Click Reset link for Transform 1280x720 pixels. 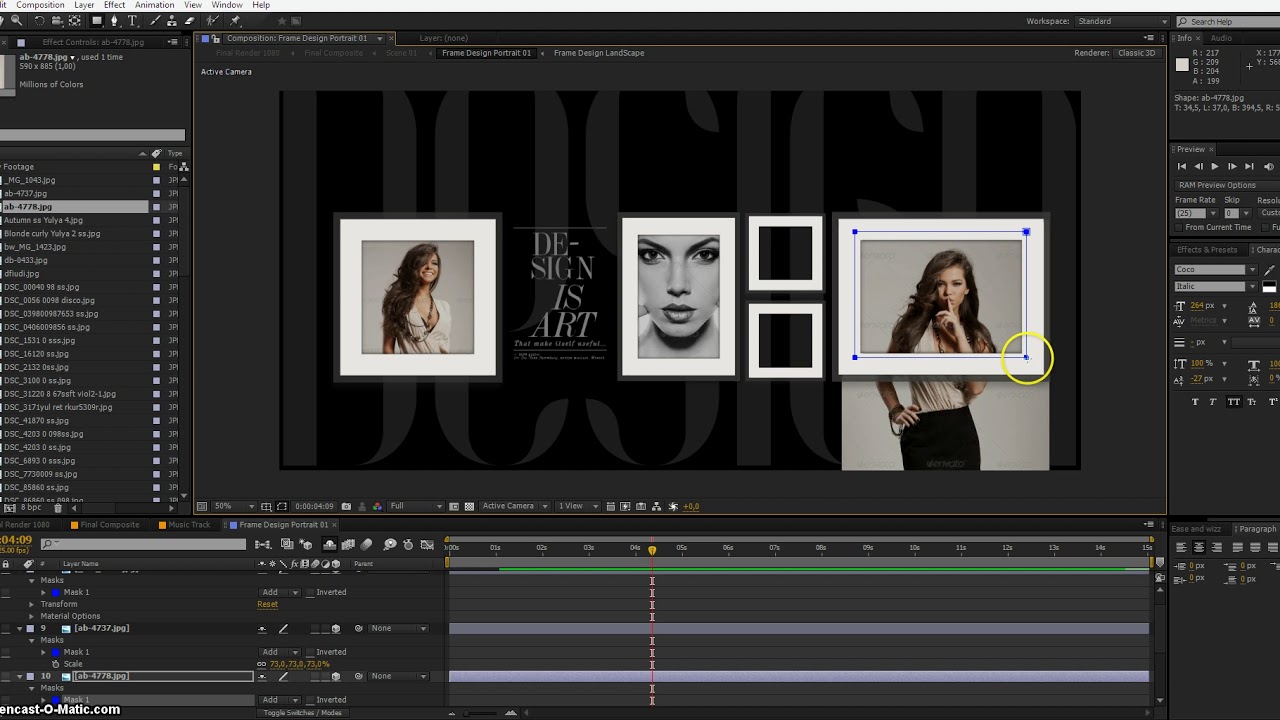coord(267,604)
